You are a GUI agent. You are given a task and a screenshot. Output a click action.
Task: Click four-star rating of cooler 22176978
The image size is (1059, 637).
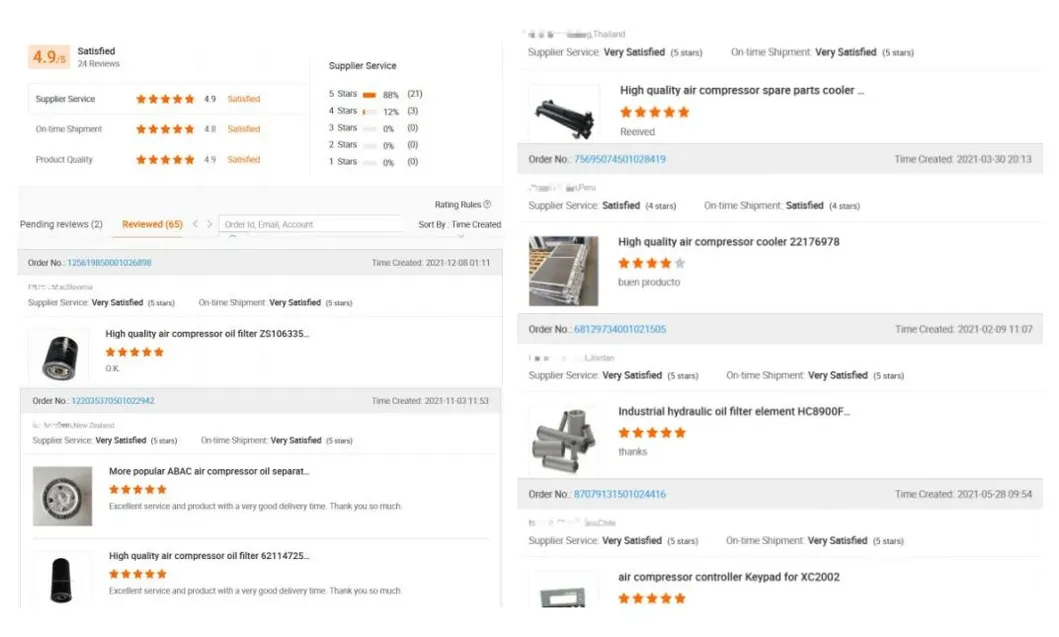652,263
